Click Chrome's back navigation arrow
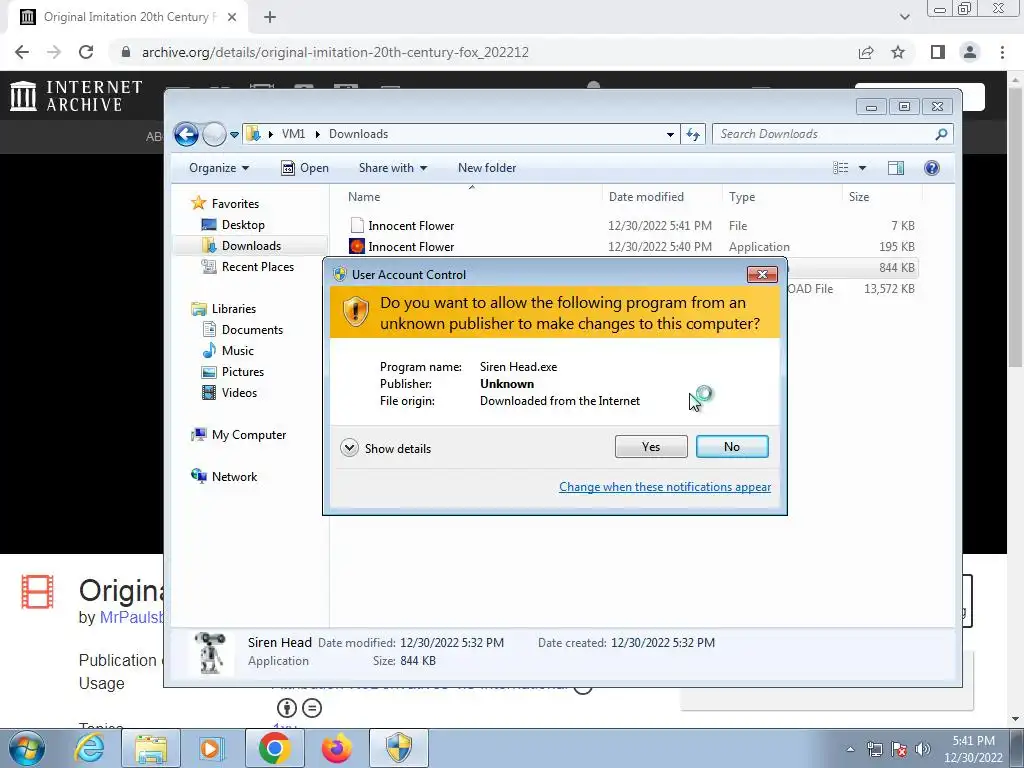 pyautogui.click(x=22, y=52)
